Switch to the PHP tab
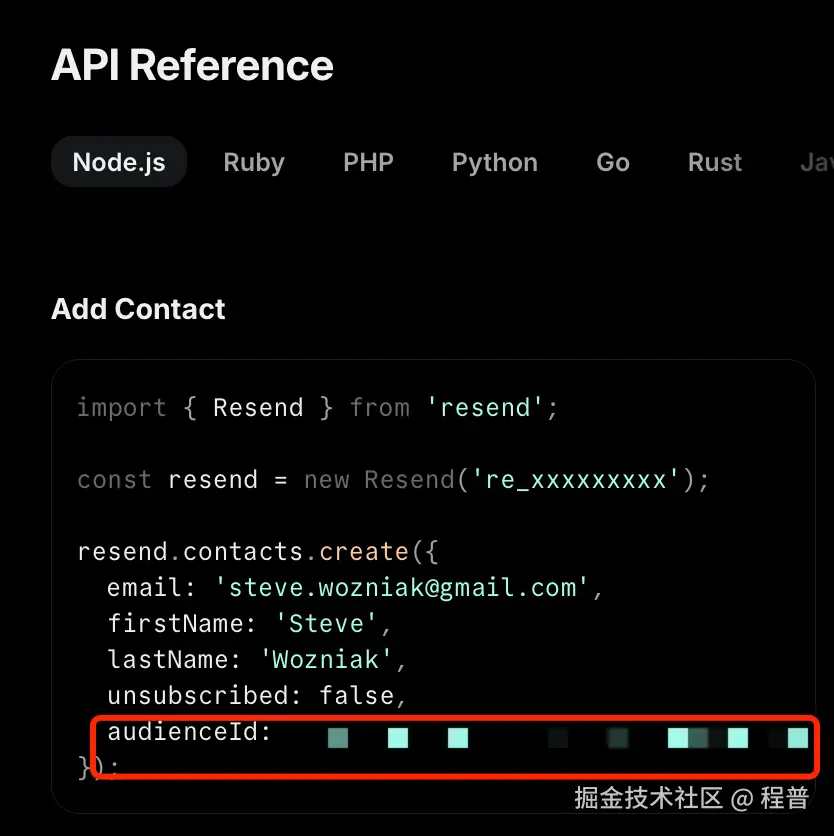Image resolution: width=834 pixels, height=836 pixels. pyautogui.click(x=368, y=162)
